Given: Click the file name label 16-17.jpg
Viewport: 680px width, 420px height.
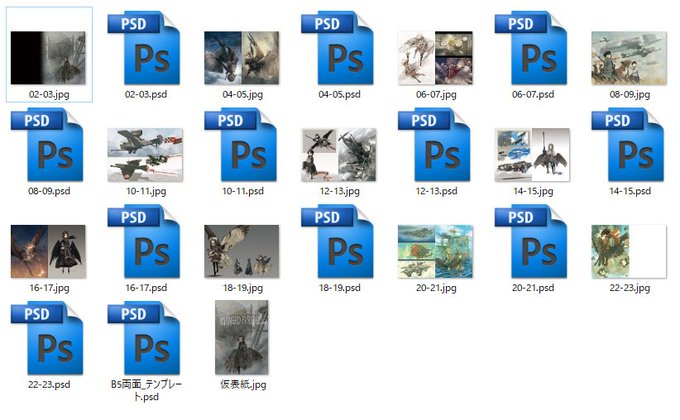Looking at the screenshot, I should pyautogui.click(x=49, y=288).
